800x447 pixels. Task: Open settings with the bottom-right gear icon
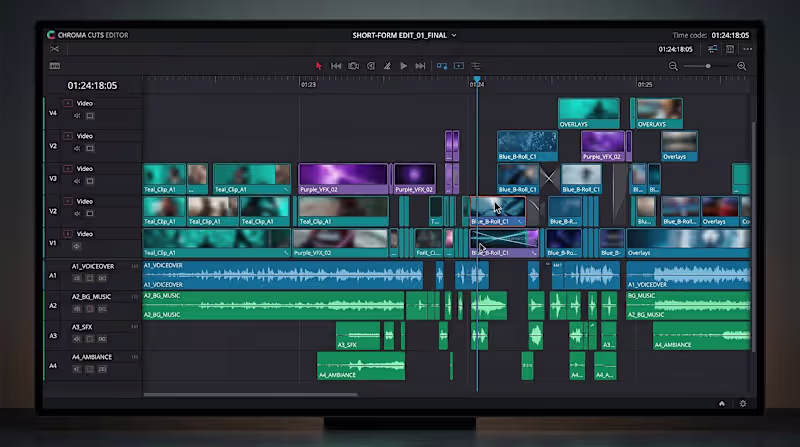(x=743, y=404)
